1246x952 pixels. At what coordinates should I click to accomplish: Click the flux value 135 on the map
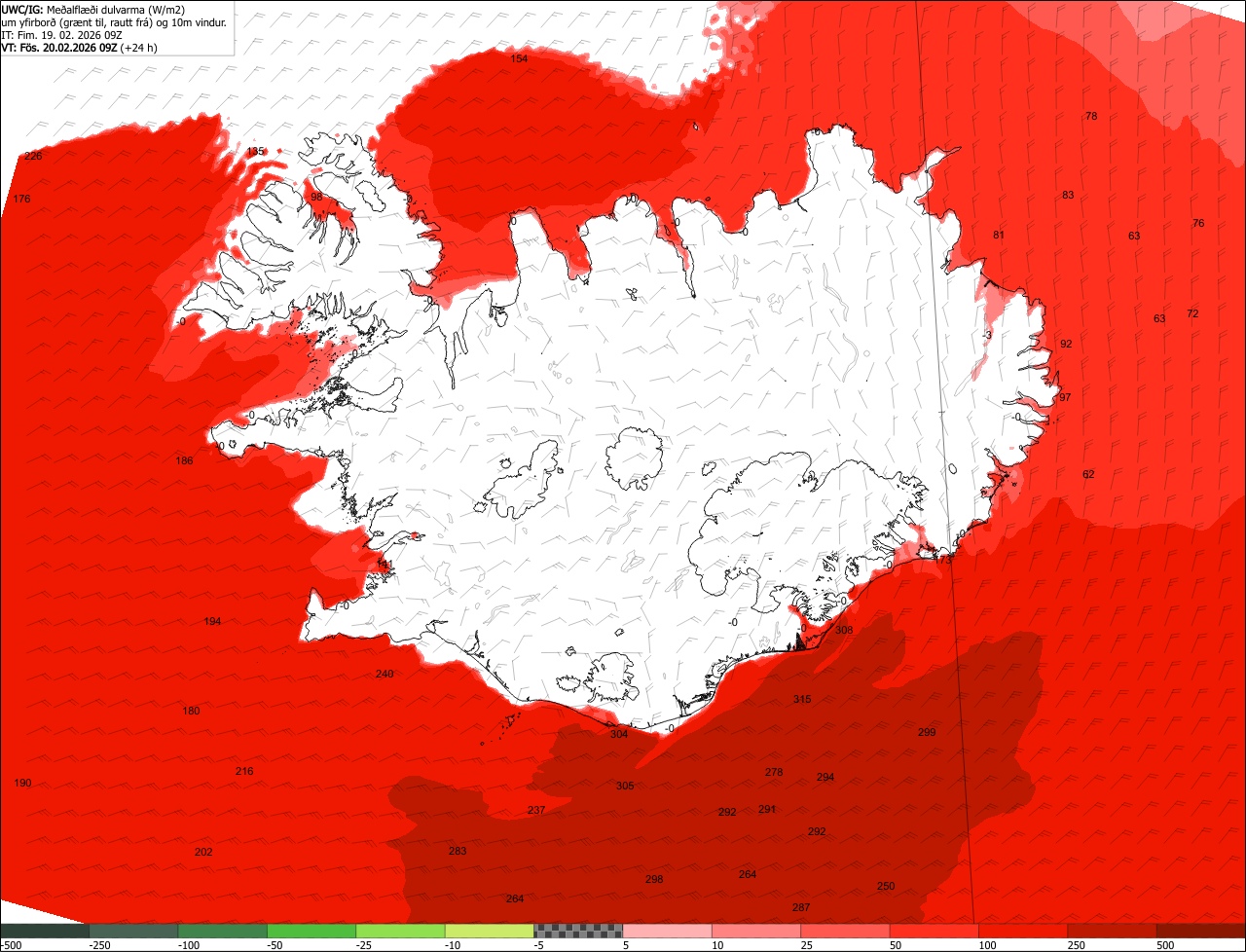[x=255, y=152]
